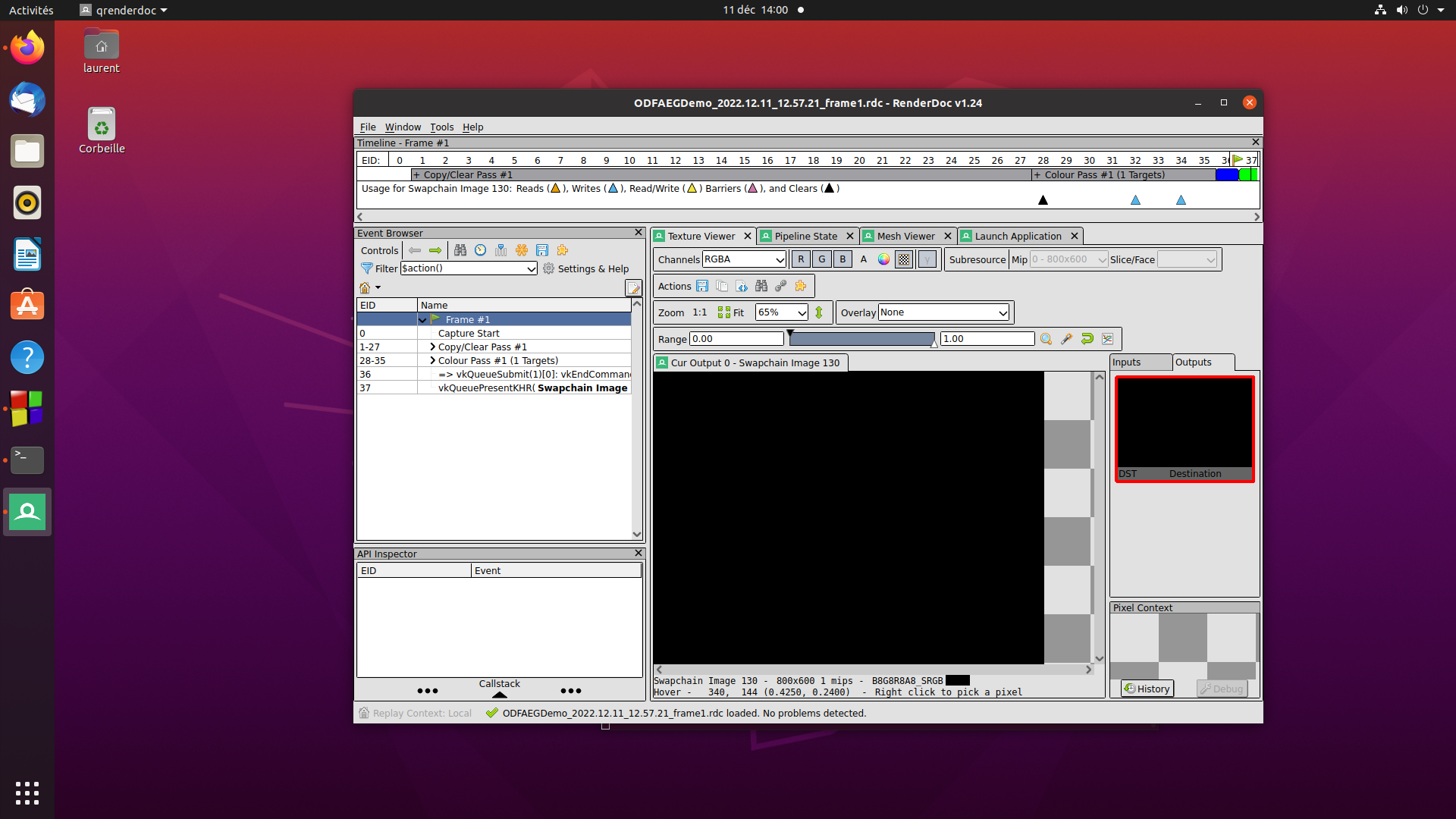Image resolution: width=1456 pixels, height=819 pixels.
Task: Click the History button in Pixel Context
Action: tap(1147, 689)
